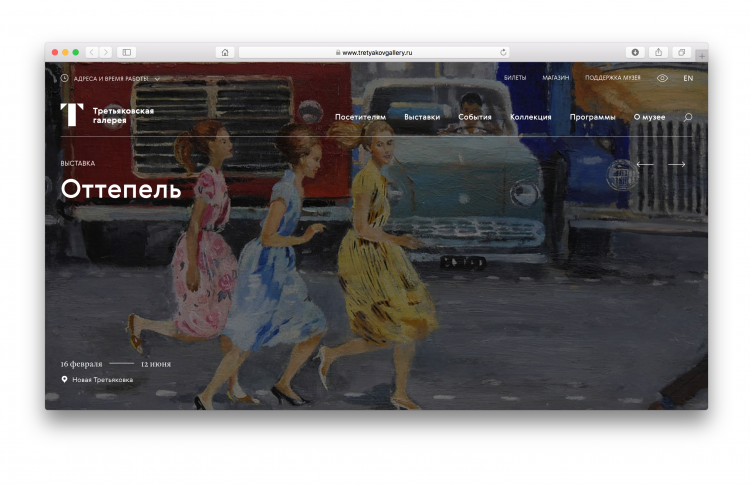The image size is (750, 485).
Task: Toggle the Safari sidebar button
Action: (x=127, y=52)
